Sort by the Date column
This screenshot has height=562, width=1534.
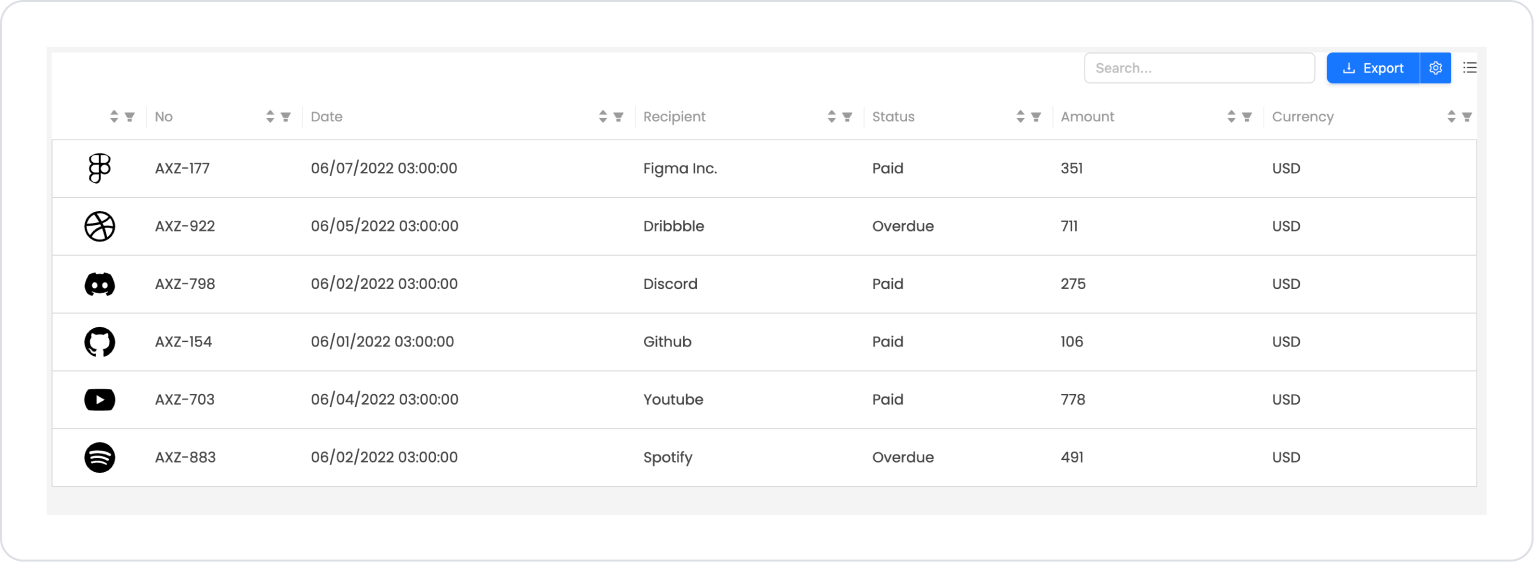(603, 117)
